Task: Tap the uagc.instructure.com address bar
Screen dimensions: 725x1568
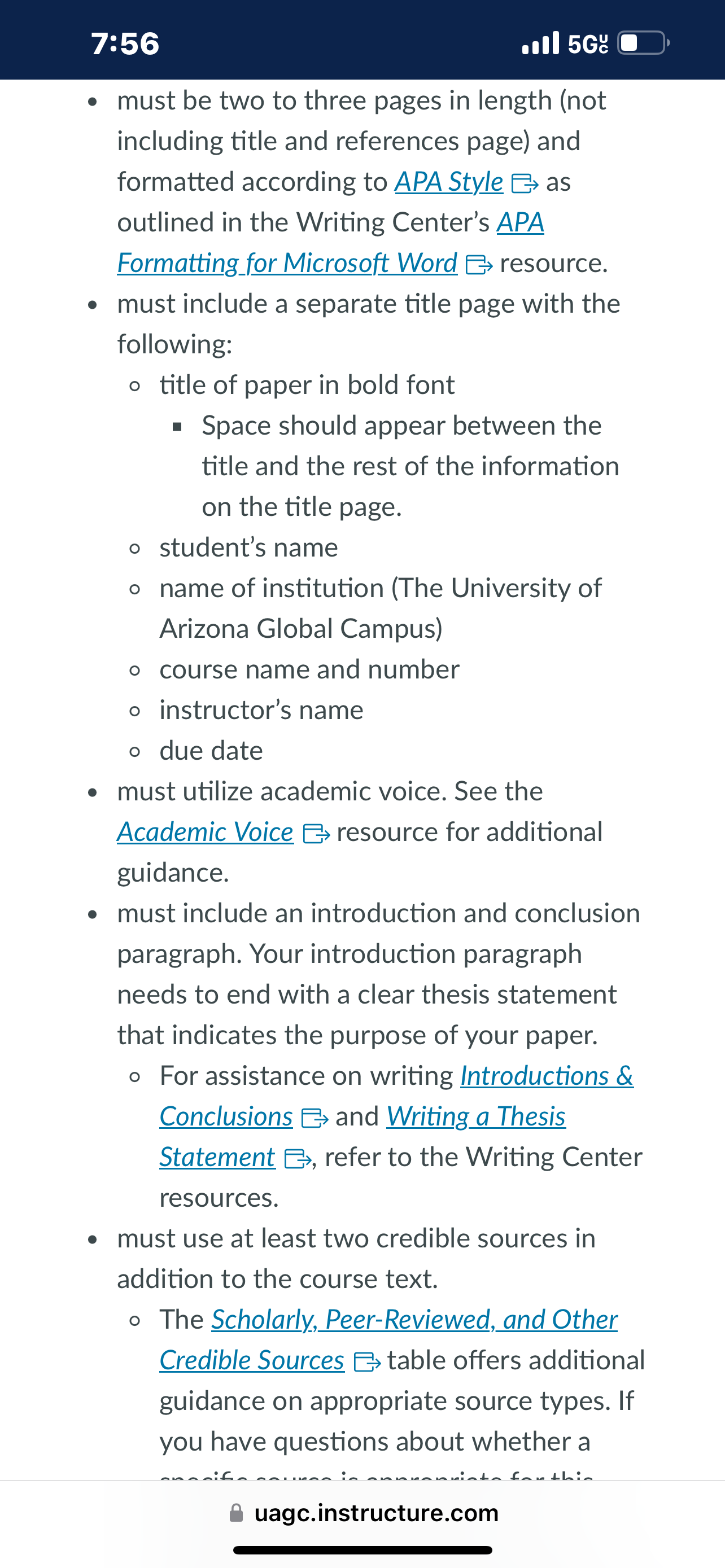Action: pyautogui.click(x=363, y=1513)
